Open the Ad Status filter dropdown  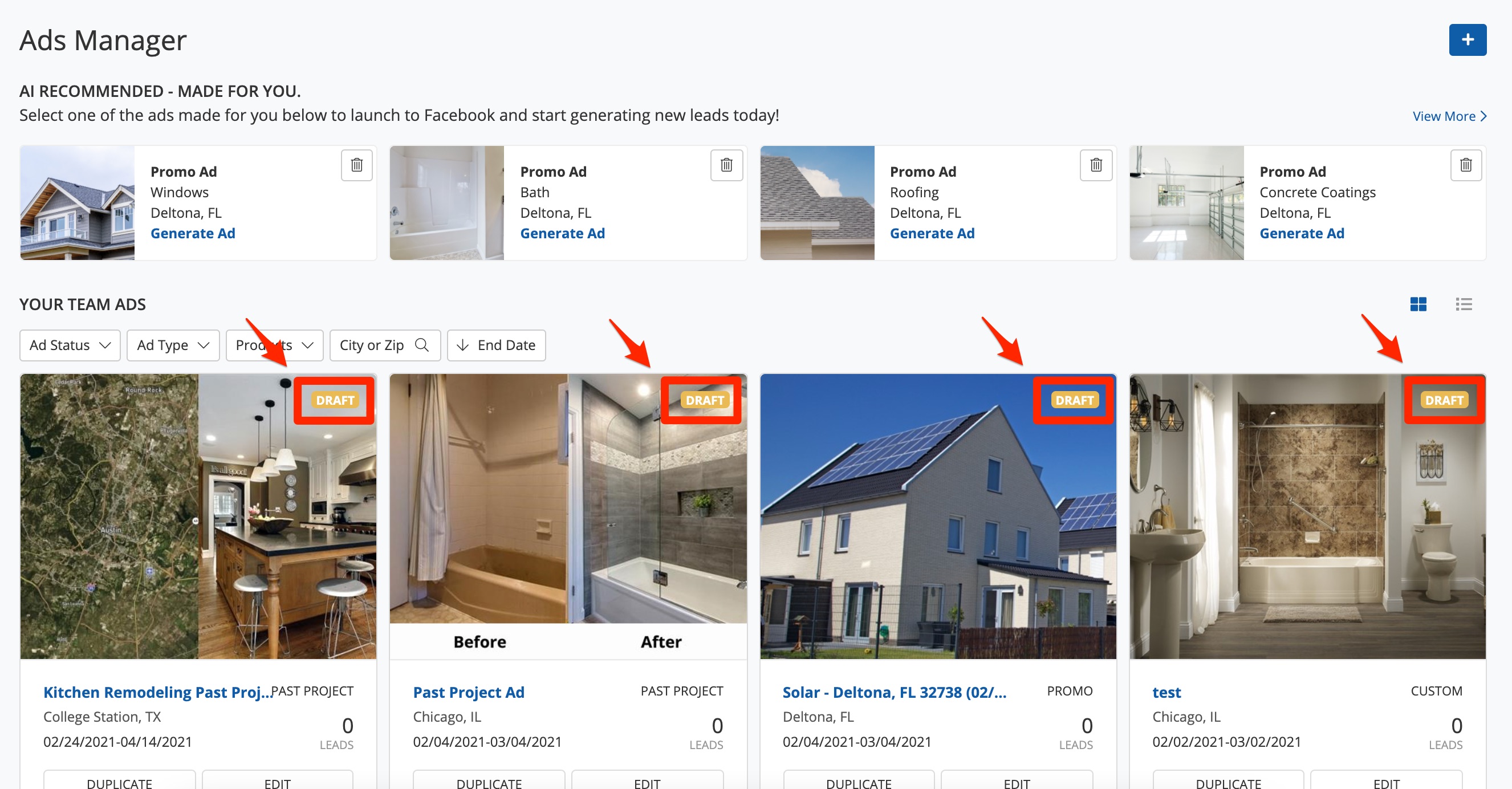(x=70, y=345)
